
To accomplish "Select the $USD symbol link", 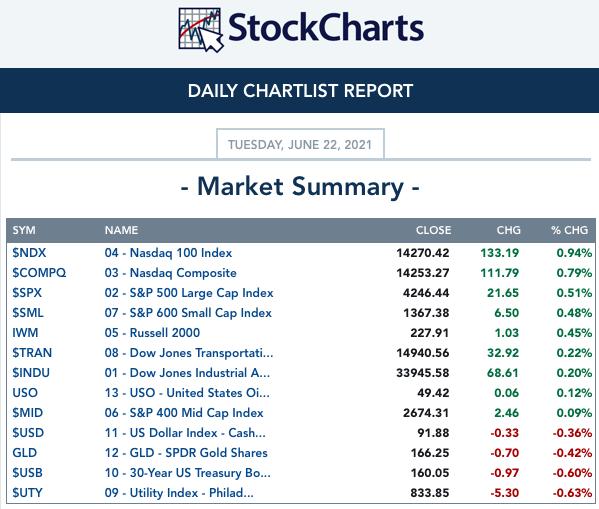I will point(28,433).
